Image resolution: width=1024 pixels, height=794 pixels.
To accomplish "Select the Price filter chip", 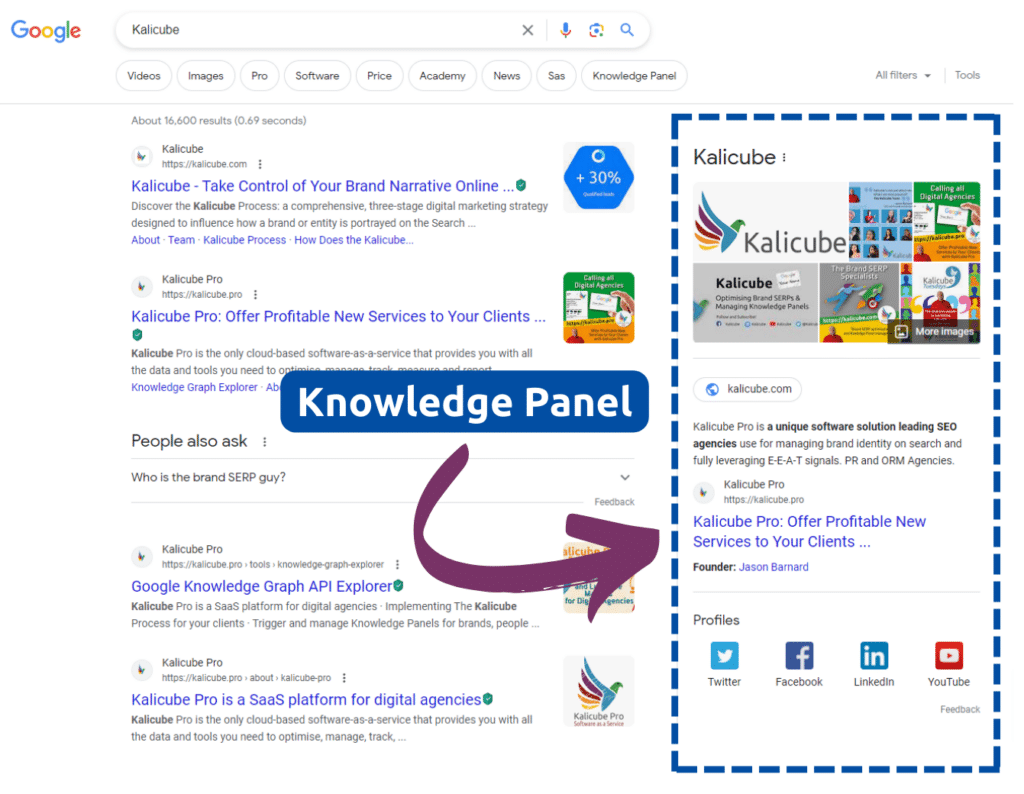I will click(x=379, y=76).
